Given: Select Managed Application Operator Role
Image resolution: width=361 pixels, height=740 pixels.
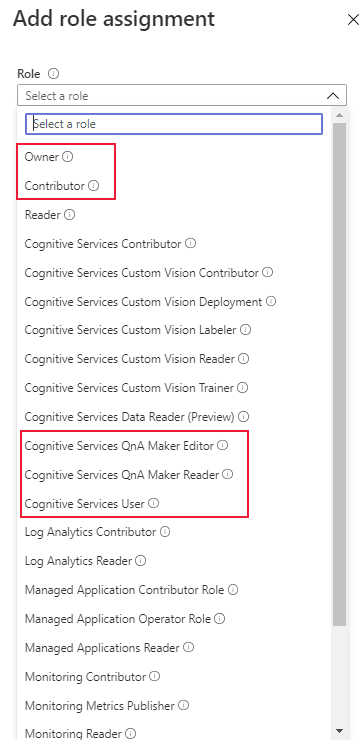Looking at the screenshot, I should (x=118, y=618).
